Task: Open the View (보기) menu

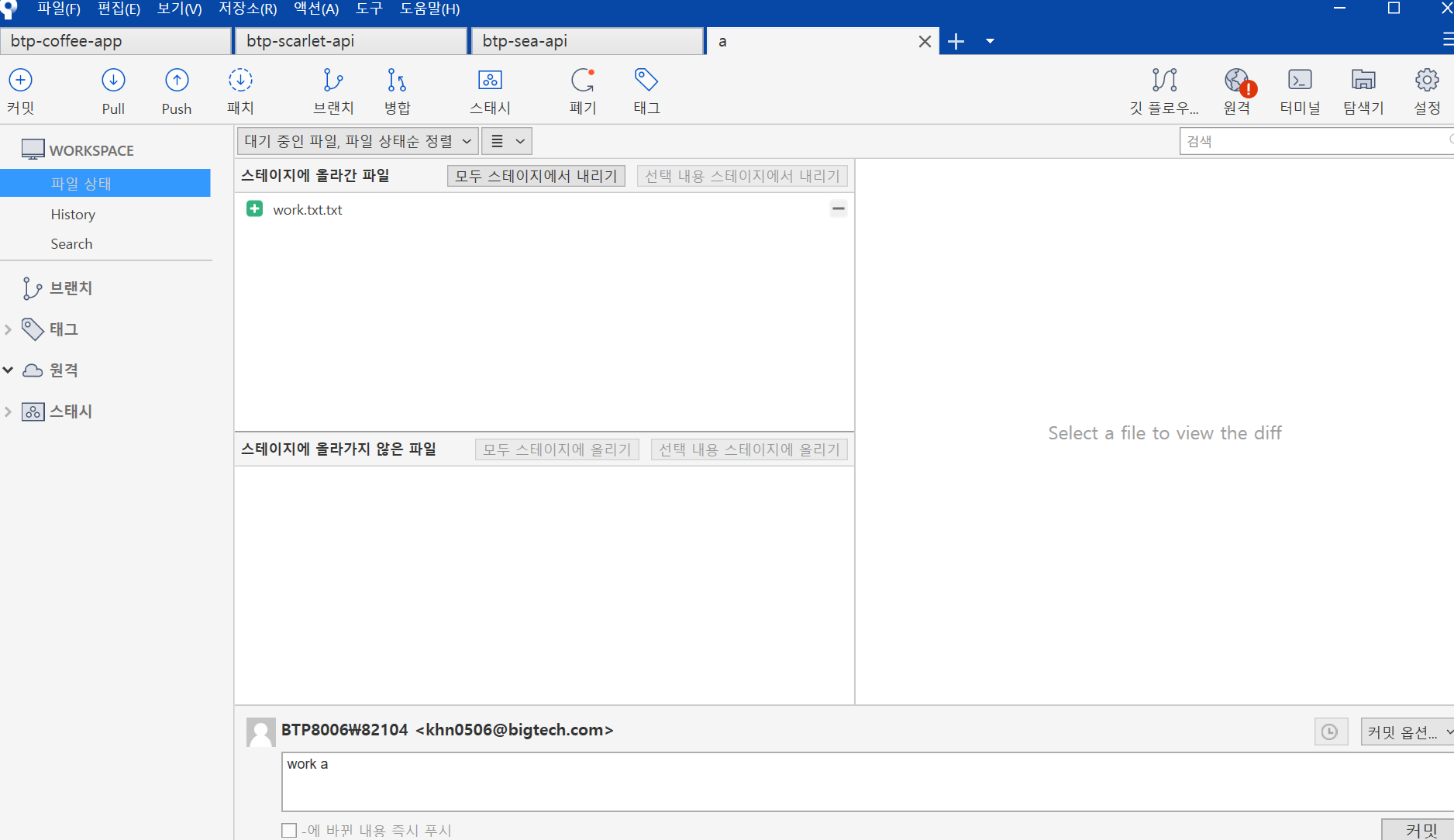Action: [179, 9]
